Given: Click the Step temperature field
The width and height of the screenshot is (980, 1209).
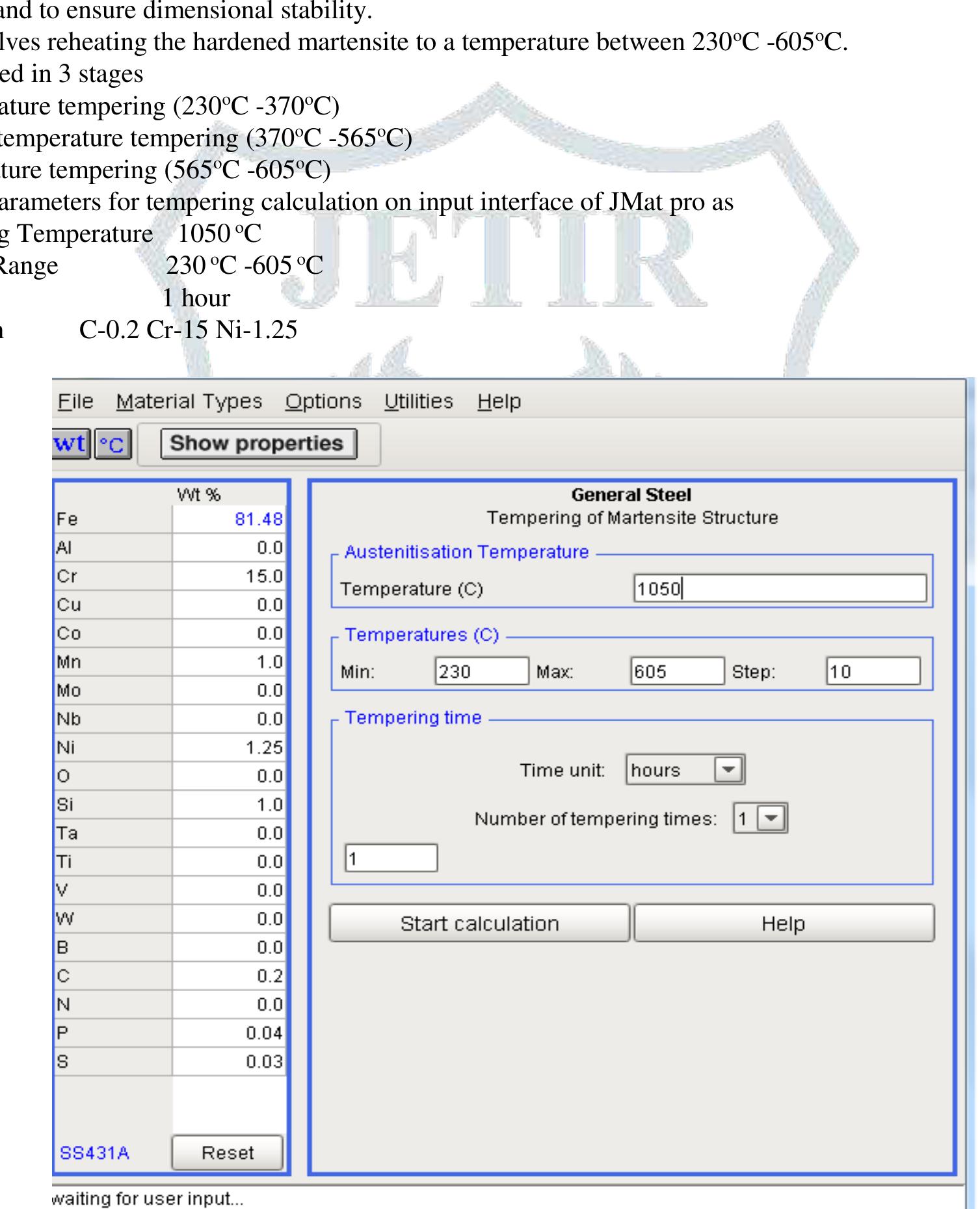Looking at the screenshot, I should click(x=873, y=671).
